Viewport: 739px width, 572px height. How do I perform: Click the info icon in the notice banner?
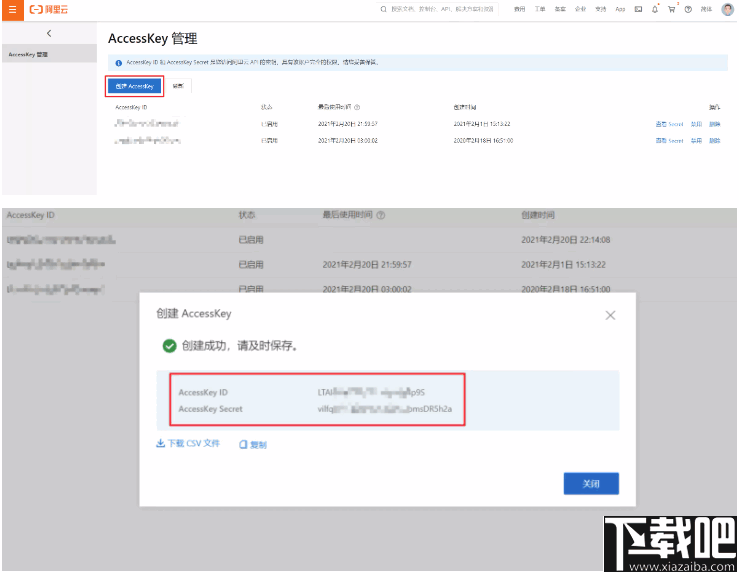[119, 63]
